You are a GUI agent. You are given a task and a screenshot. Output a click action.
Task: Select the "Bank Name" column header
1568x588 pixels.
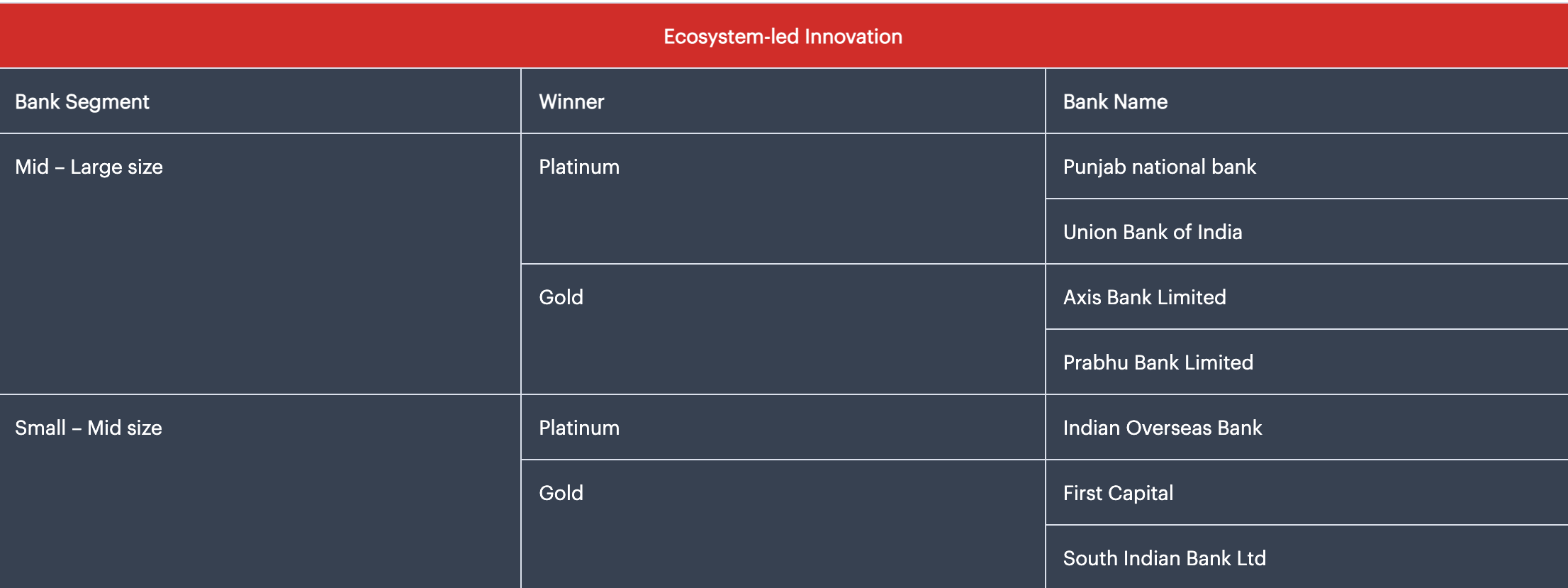1115,102
